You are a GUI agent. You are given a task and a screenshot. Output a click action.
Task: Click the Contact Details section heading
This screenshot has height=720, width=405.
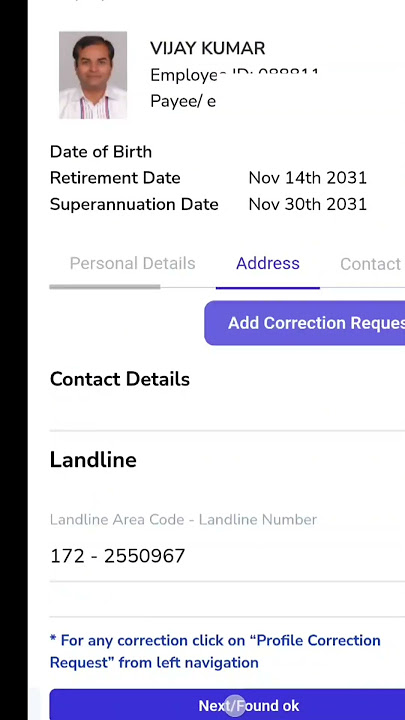tap(119, 379)
